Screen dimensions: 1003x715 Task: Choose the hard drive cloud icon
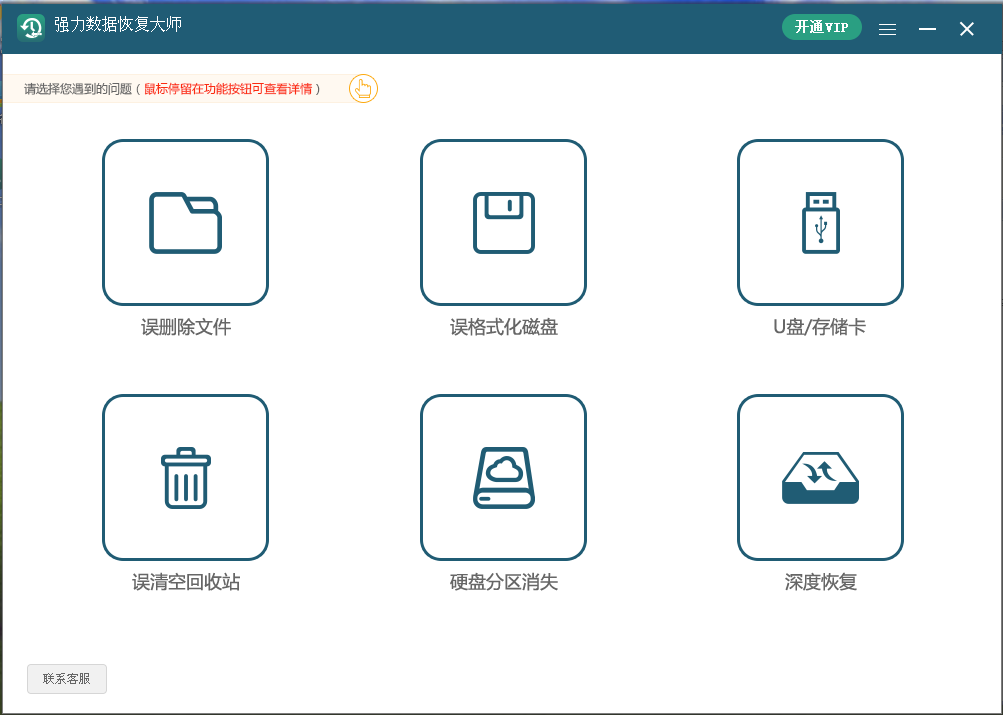pos(503,477)
